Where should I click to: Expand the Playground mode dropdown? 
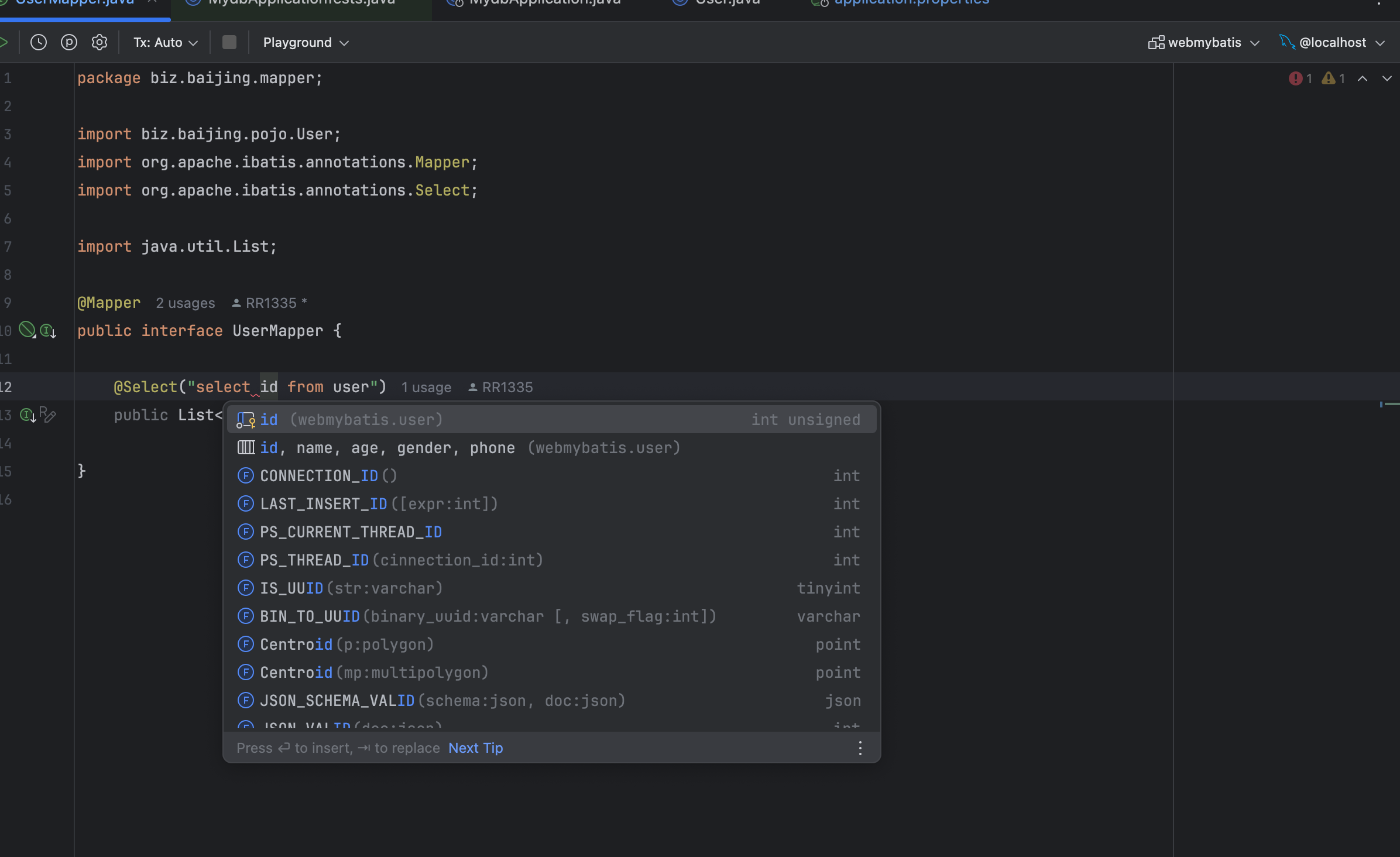pyautogui.click(x=306, y=42)
